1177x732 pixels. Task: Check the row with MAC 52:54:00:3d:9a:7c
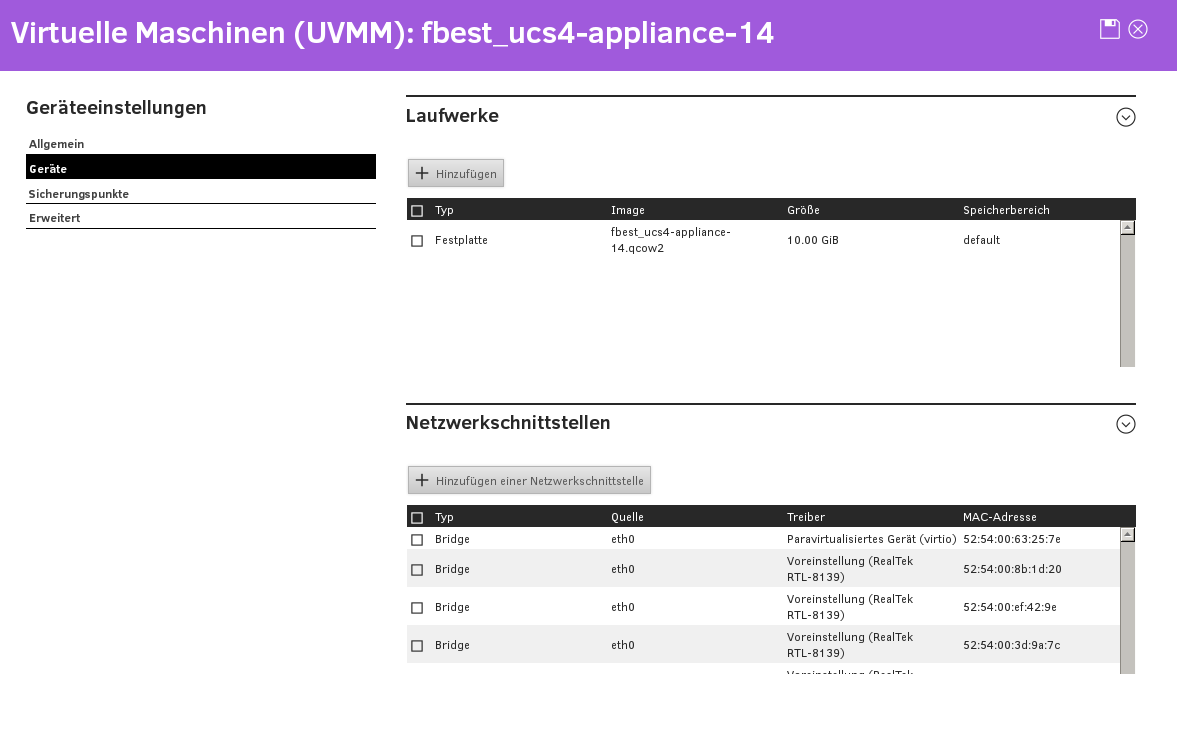click(417, 646)
